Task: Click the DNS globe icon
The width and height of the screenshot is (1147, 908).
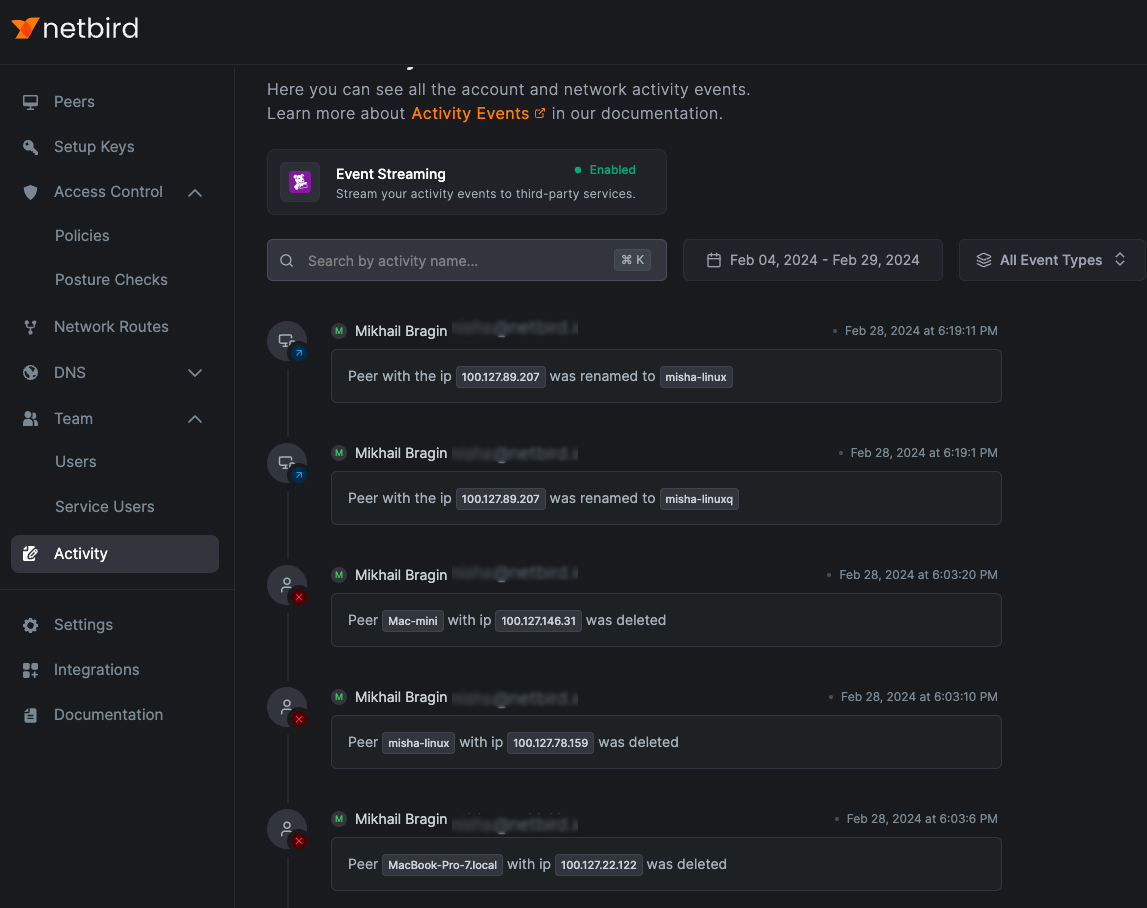Action: tap(31, 373)
